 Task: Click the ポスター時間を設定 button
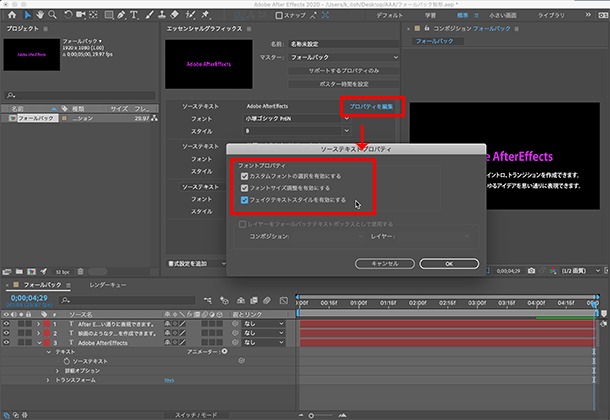(344, 84)
